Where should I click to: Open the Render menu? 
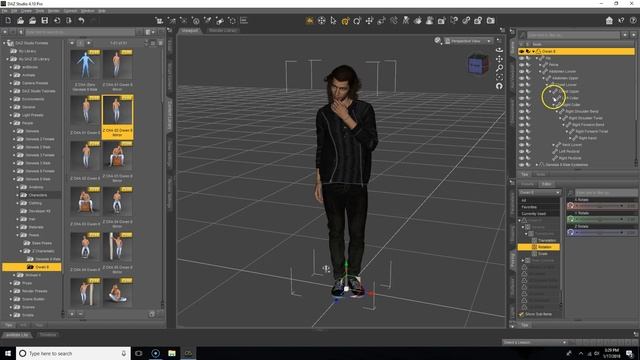54,11
